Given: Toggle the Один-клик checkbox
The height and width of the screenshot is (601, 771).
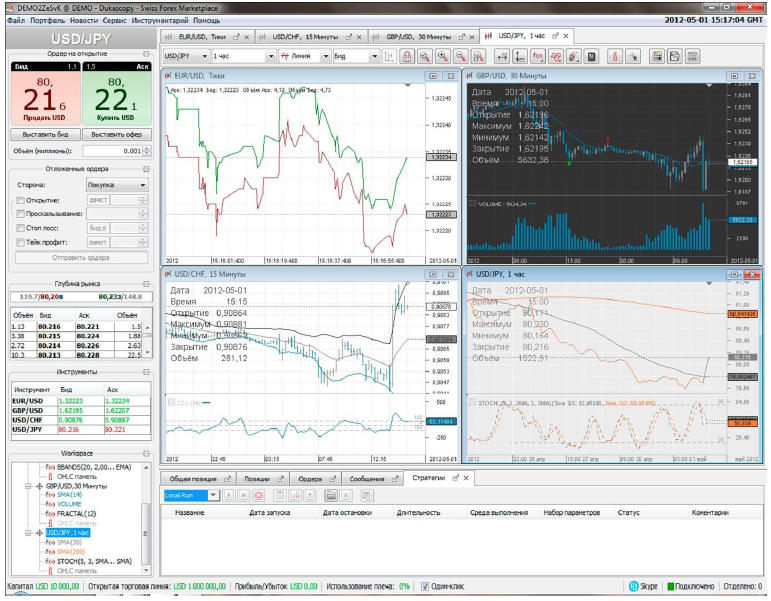Looking at the screenshot, I should [425, 586].
